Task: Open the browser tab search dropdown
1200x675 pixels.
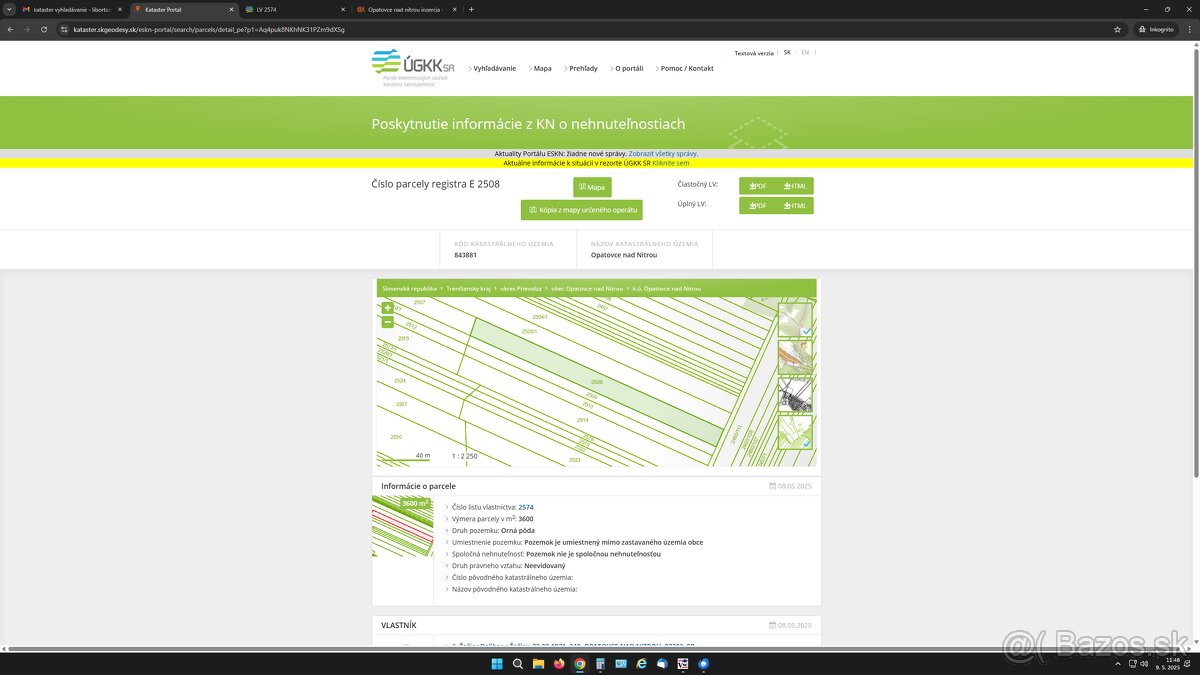Action: point(9,9)
